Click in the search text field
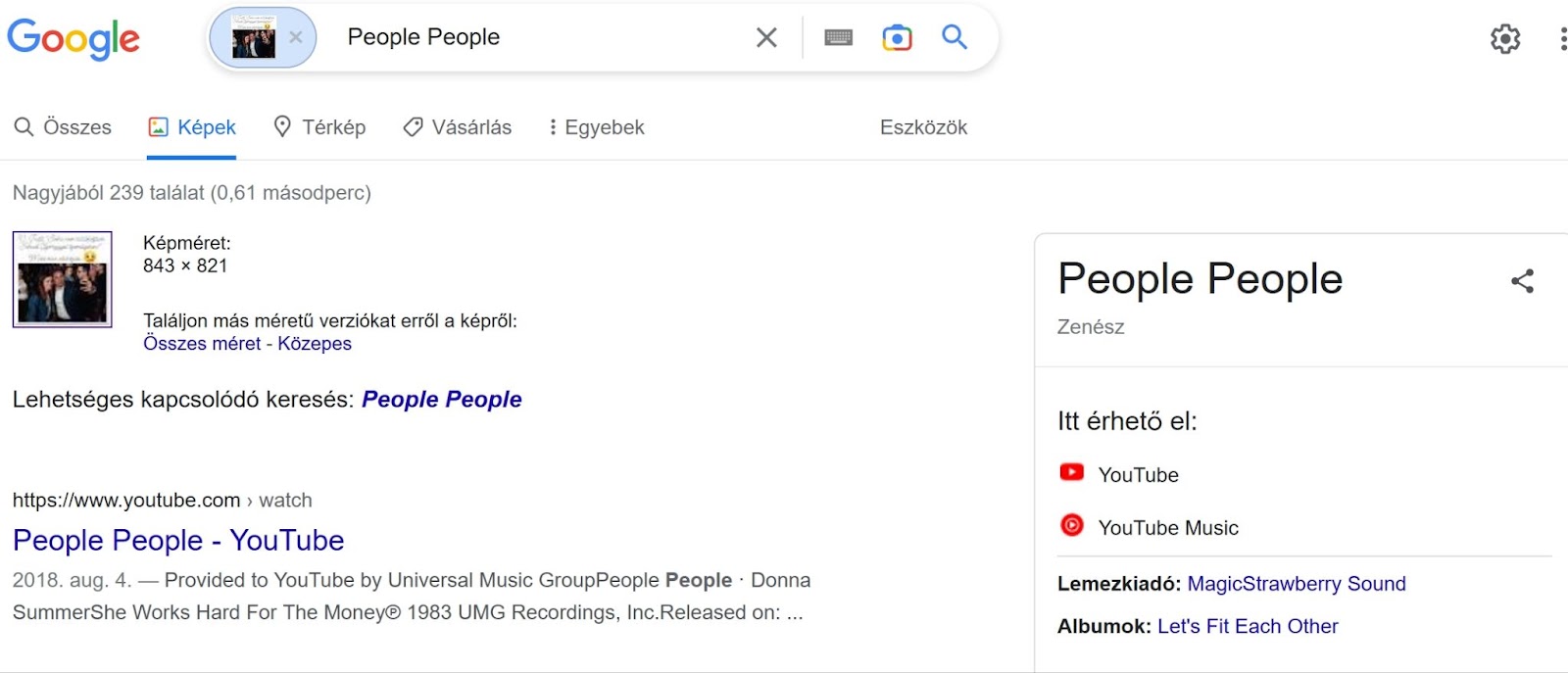This screenshot has height=673, width=1568. pyautogui.click(x=537, y=37)
